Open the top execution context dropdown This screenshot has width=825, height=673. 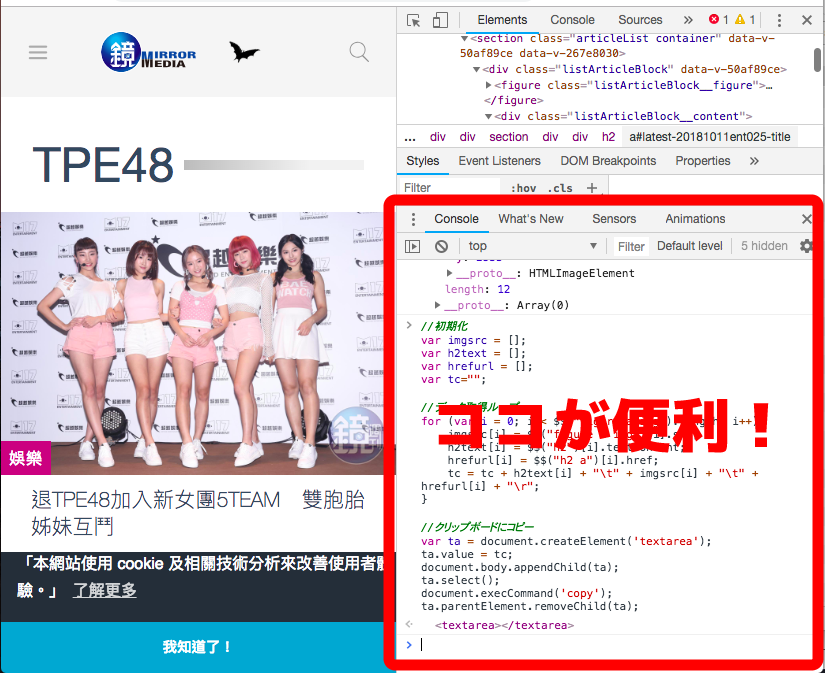click(x=532, y=246)
